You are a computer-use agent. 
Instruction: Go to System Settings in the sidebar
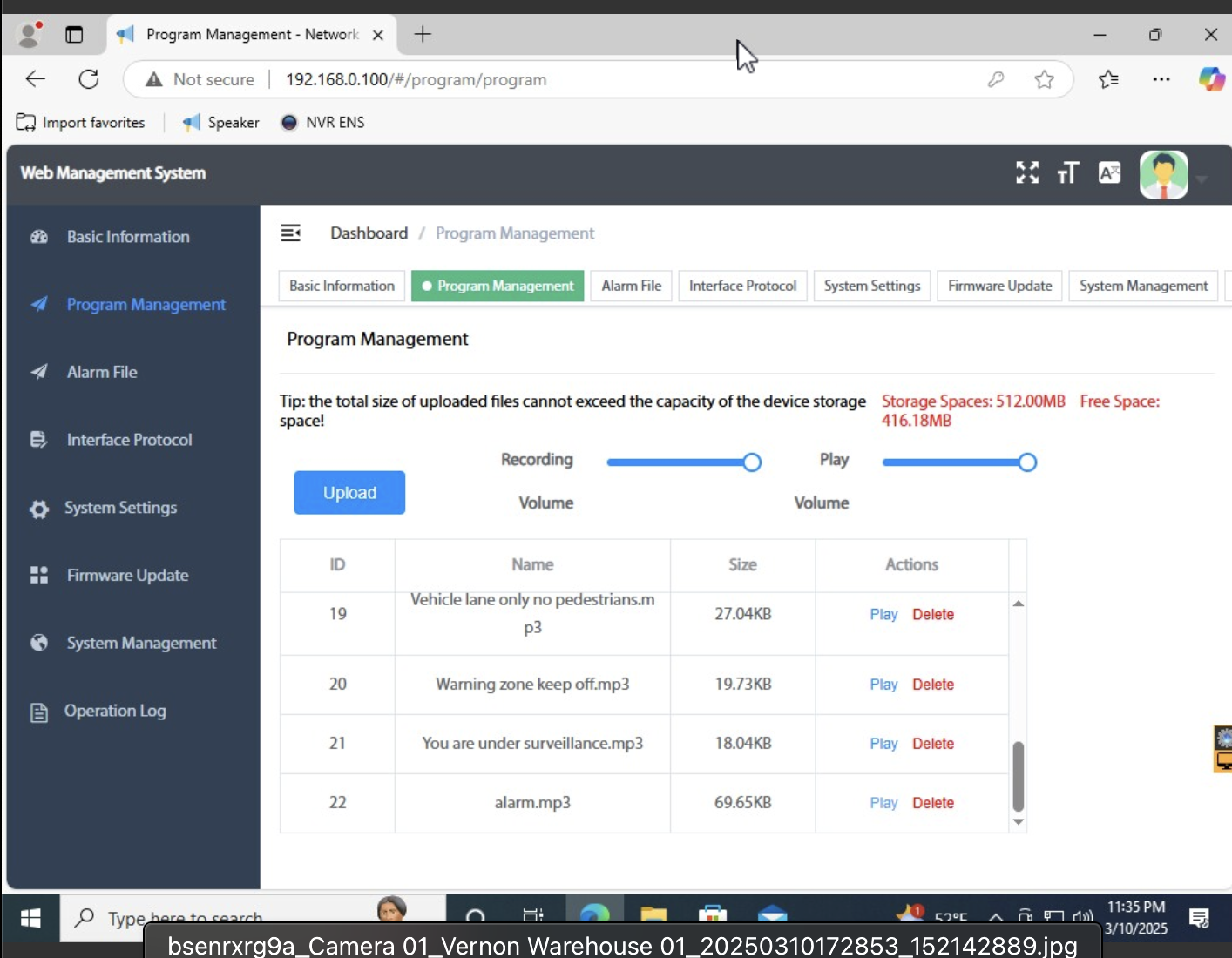click(x=120, y=508)
